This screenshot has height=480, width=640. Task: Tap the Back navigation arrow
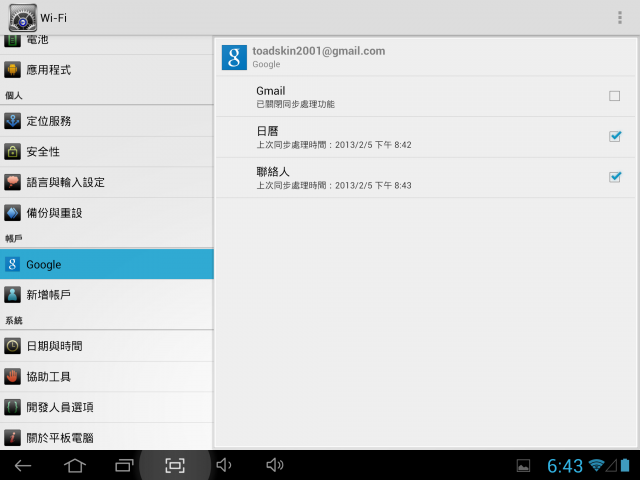pyautogui.click(x=23, y=465)
